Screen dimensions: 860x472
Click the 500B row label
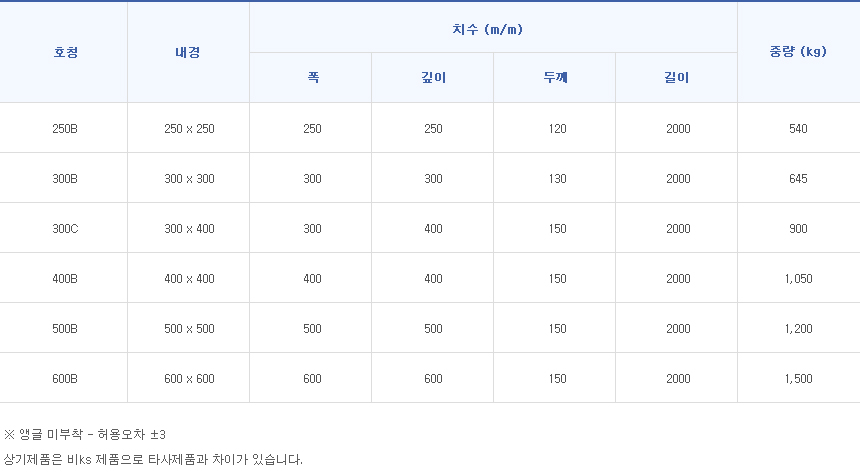(x=65, y=329)
